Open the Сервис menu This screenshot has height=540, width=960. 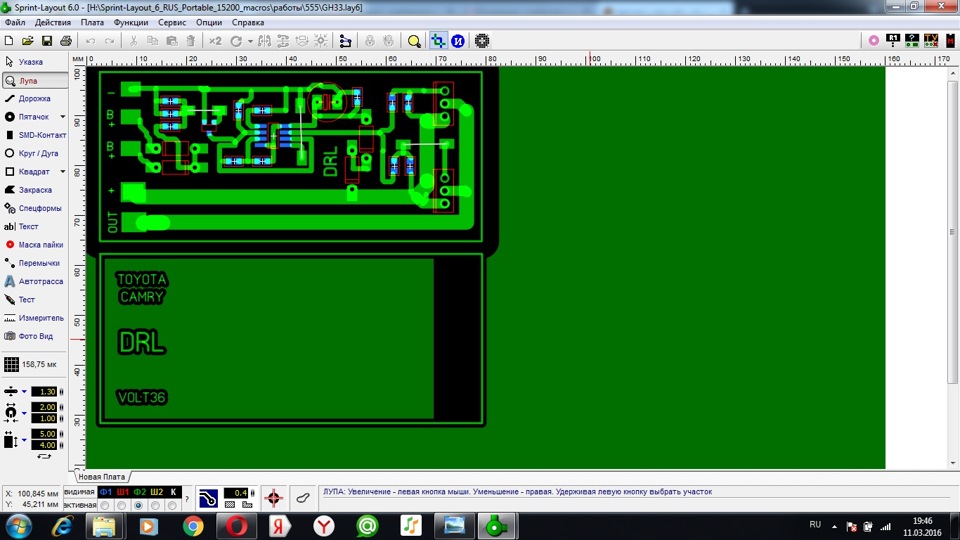[x=172, y=23]
